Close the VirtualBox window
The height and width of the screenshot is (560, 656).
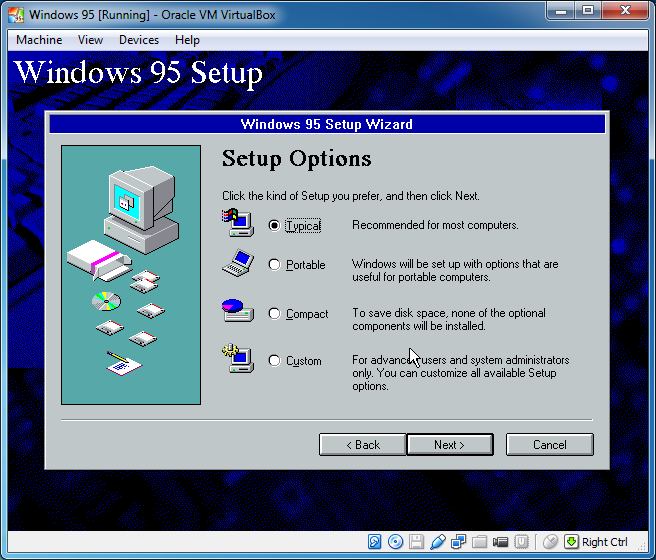625,11
